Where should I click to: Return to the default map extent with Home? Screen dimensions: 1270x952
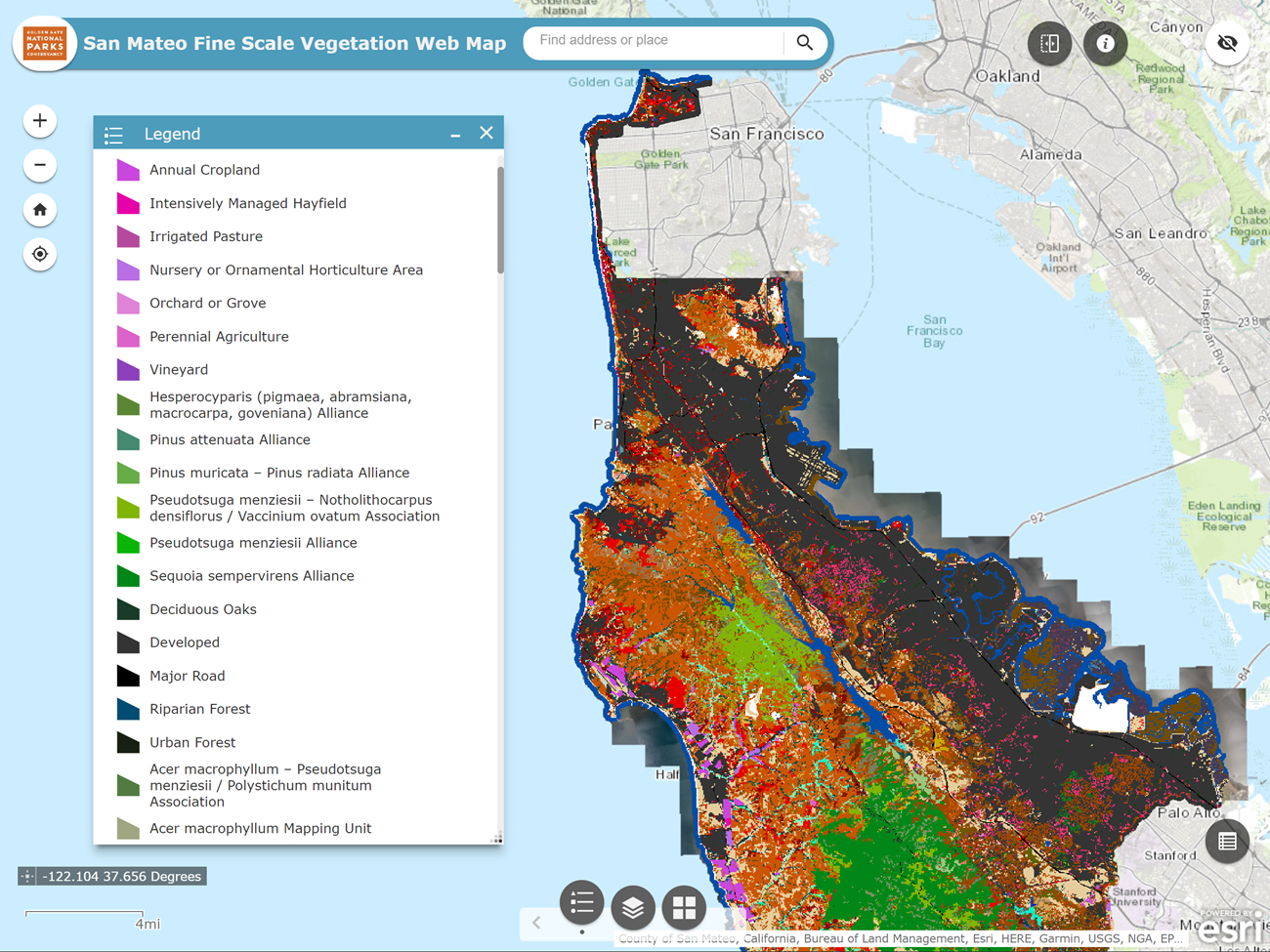(x=39, y=209)
